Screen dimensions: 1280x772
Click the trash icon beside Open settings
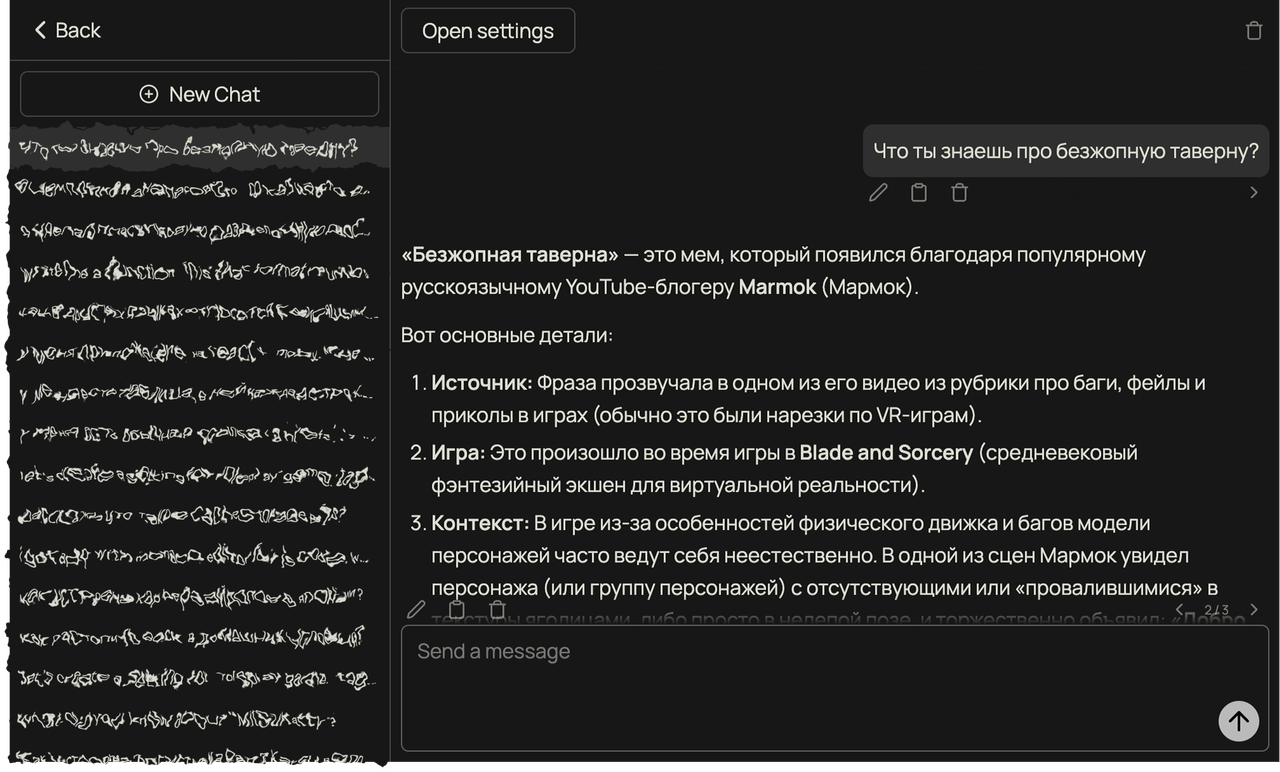[x=1254, y=31]
